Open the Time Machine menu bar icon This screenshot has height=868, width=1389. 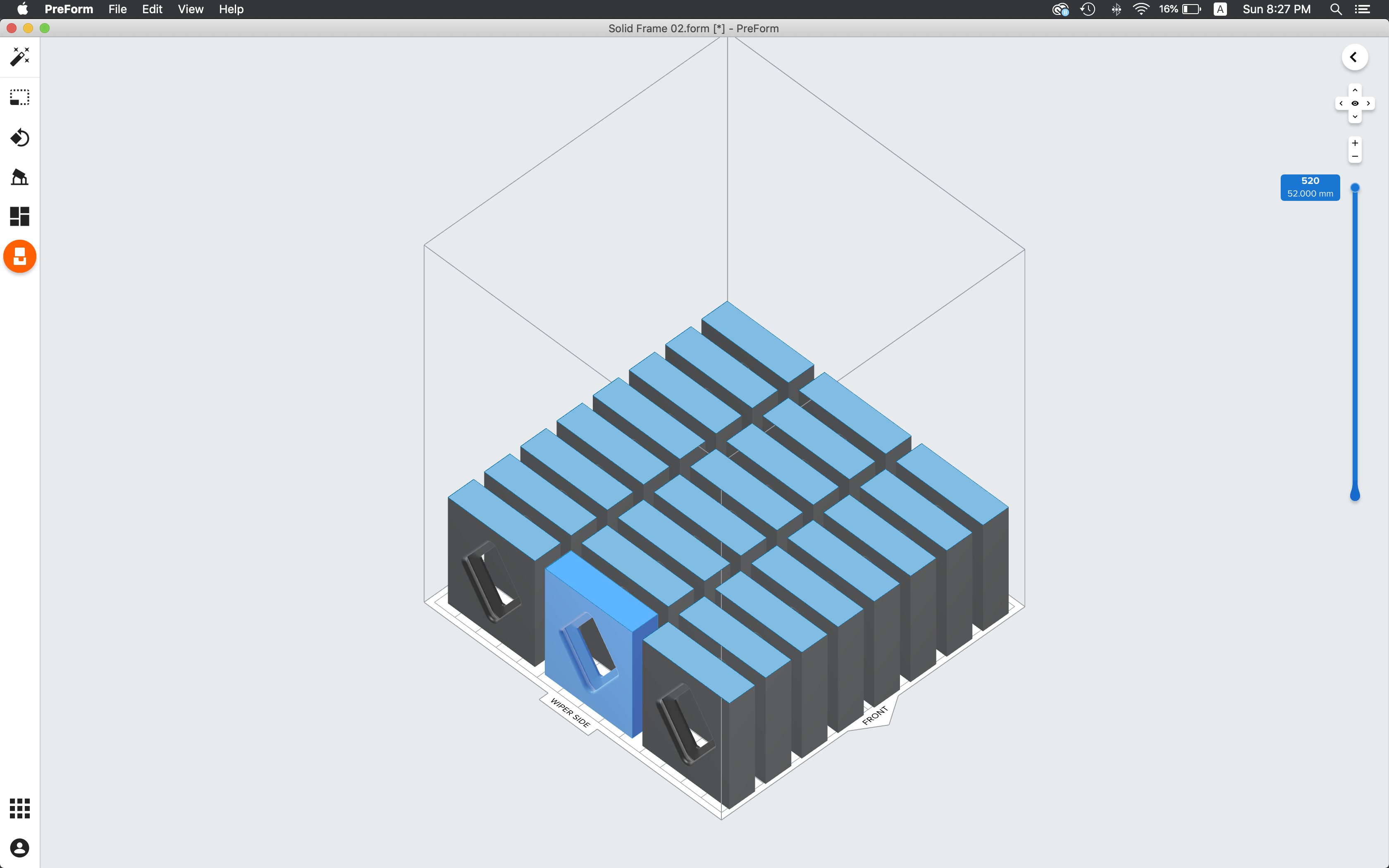pos(1088,9)
